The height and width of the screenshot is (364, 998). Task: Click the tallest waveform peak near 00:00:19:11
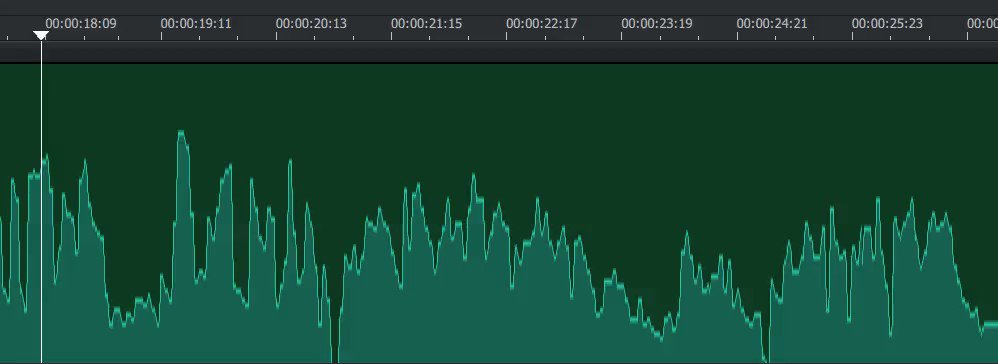click(x=181, y=134)
